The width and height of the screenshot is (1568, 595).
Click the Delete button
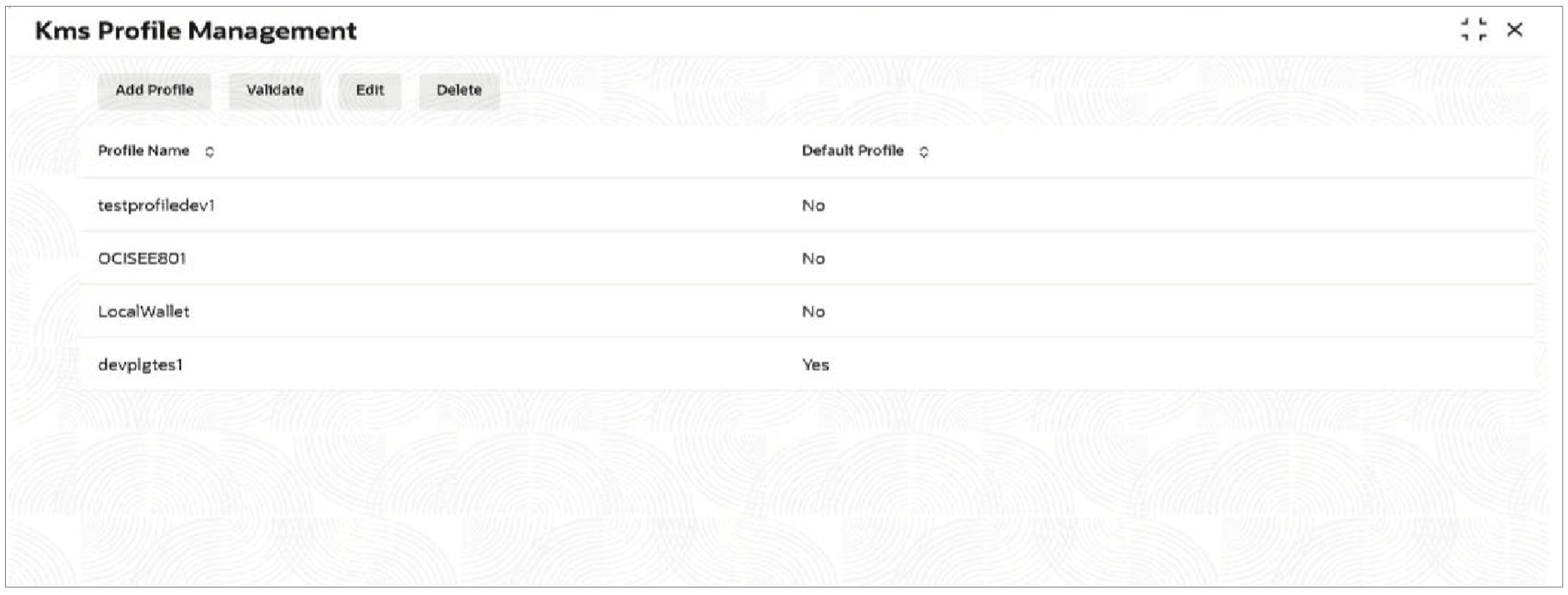459,91
